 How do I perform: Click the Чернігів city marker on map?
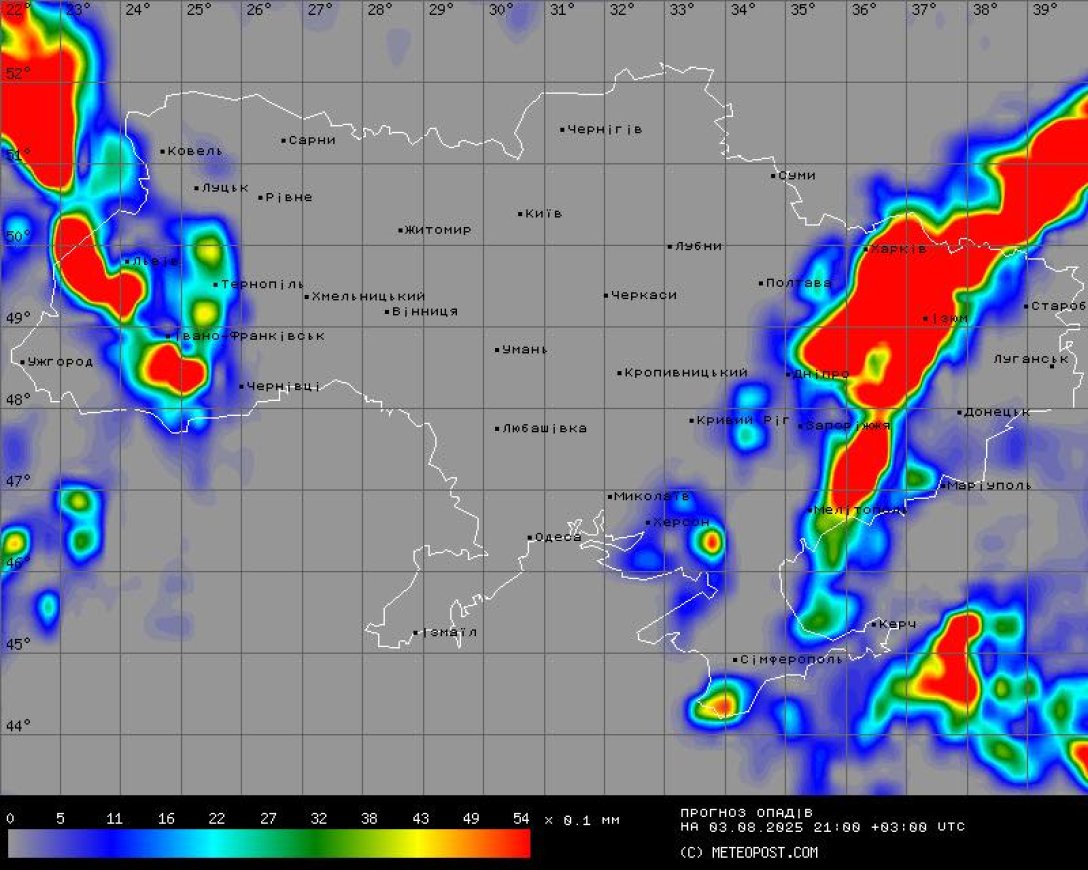point(562,129)
